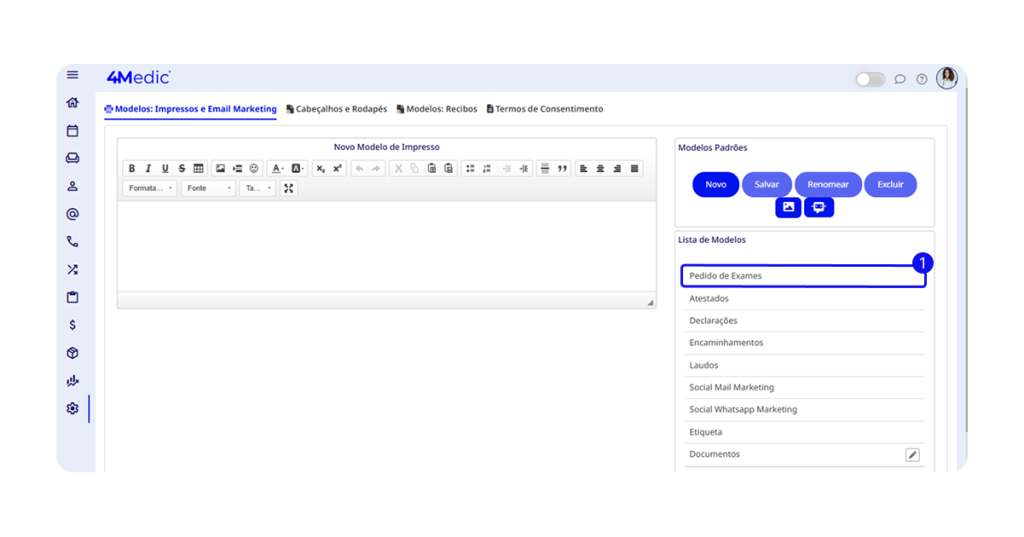This screenshot has width=1024, height=537.
Task: Click the Salvar button
Action: coord(767,185)
